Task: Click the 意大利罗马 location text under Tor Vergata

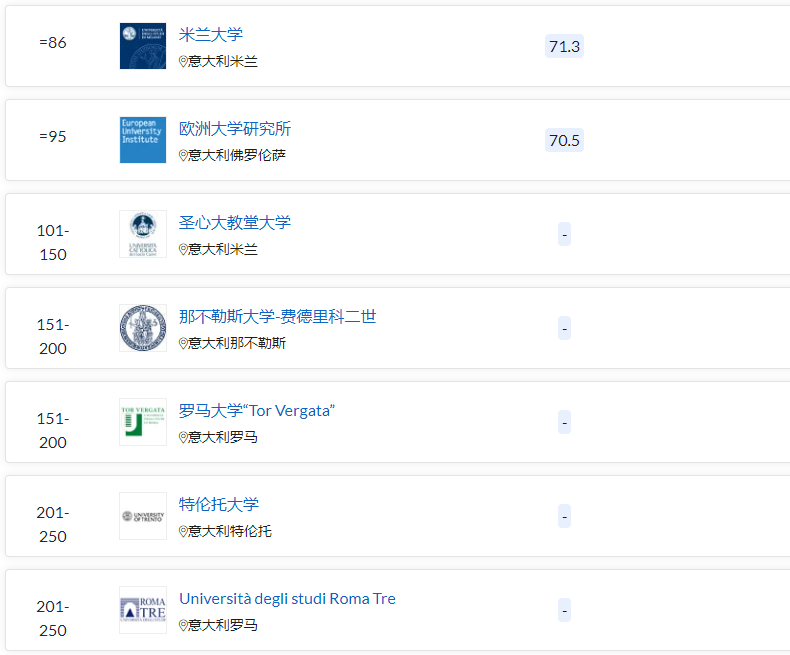Action: (x=223, y=437)
